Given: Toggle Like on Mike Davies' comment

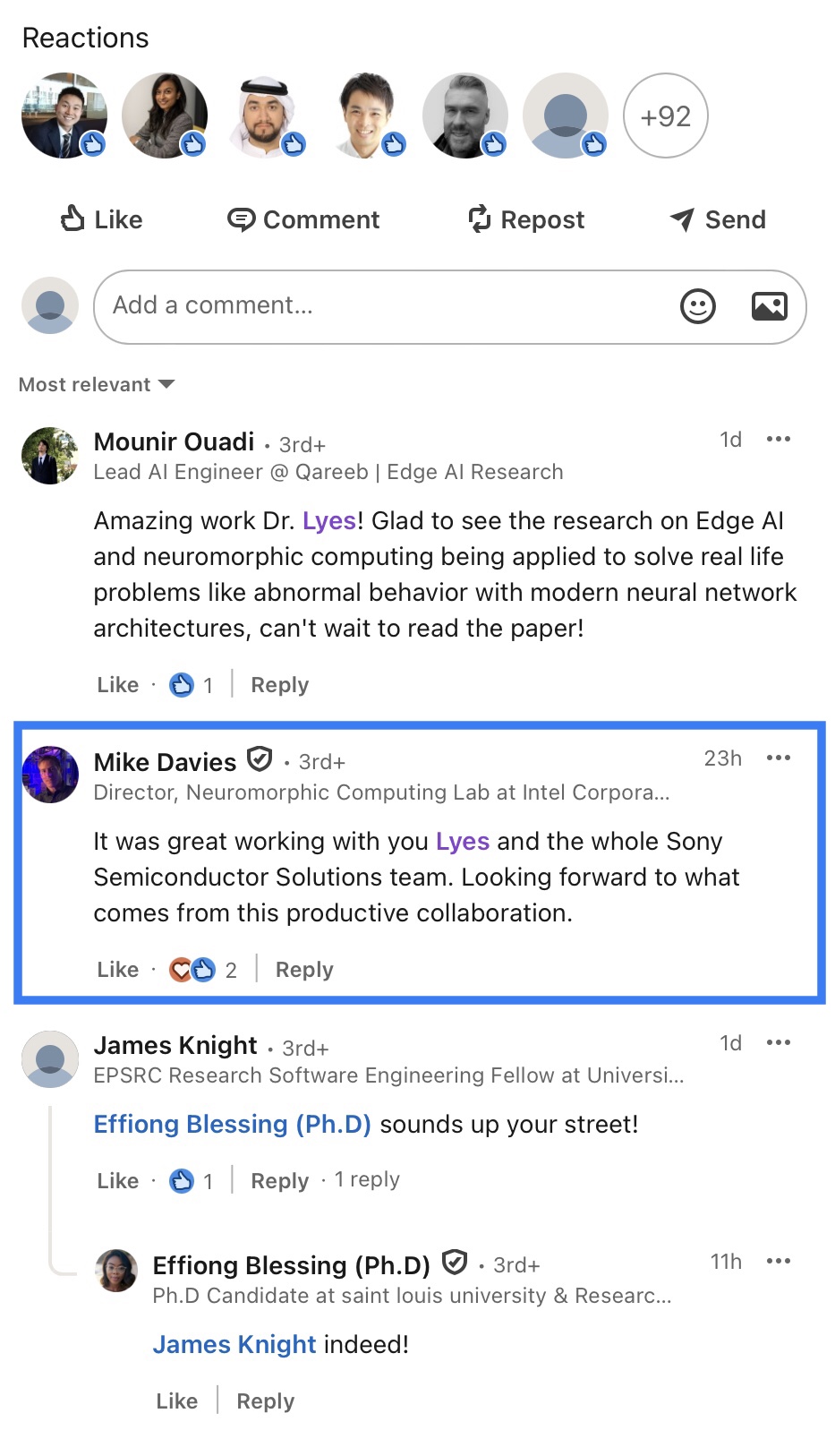Looking at the screenshot, I should click(117, 970).
